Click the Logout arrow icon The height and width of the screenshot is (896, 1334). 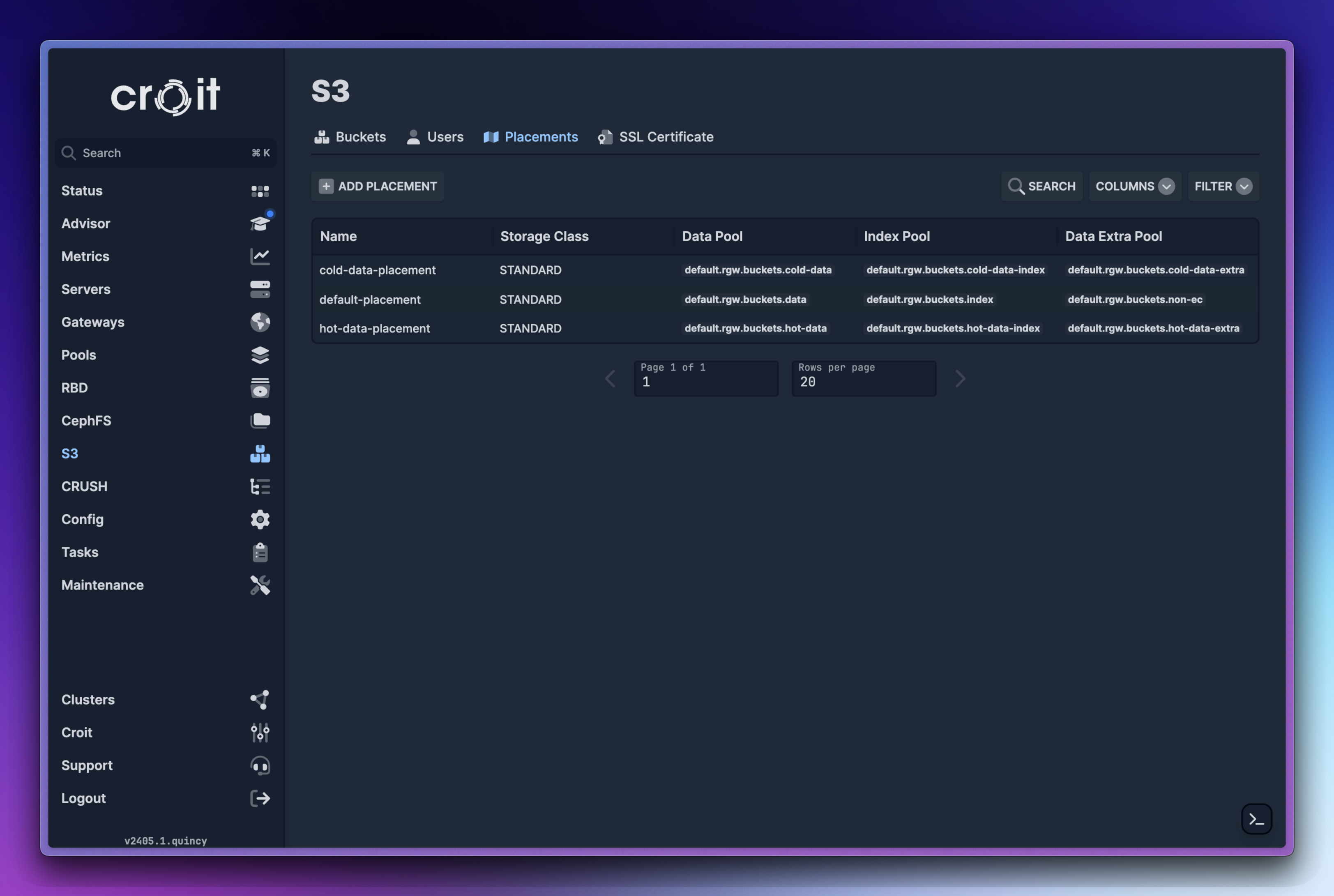point(260,798)
